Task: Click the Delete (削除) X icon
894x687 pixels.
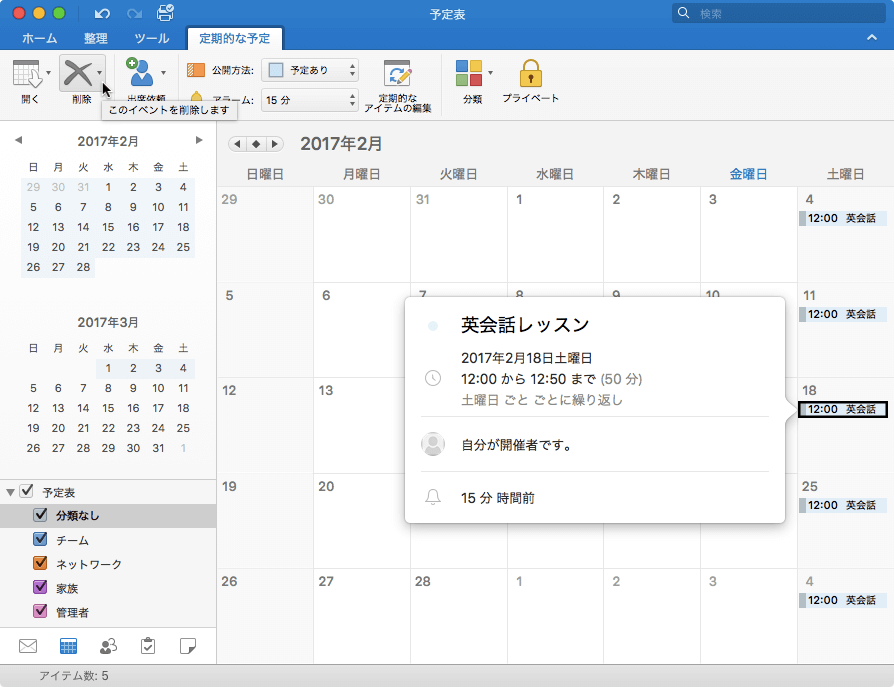Action: click(78, 73)
